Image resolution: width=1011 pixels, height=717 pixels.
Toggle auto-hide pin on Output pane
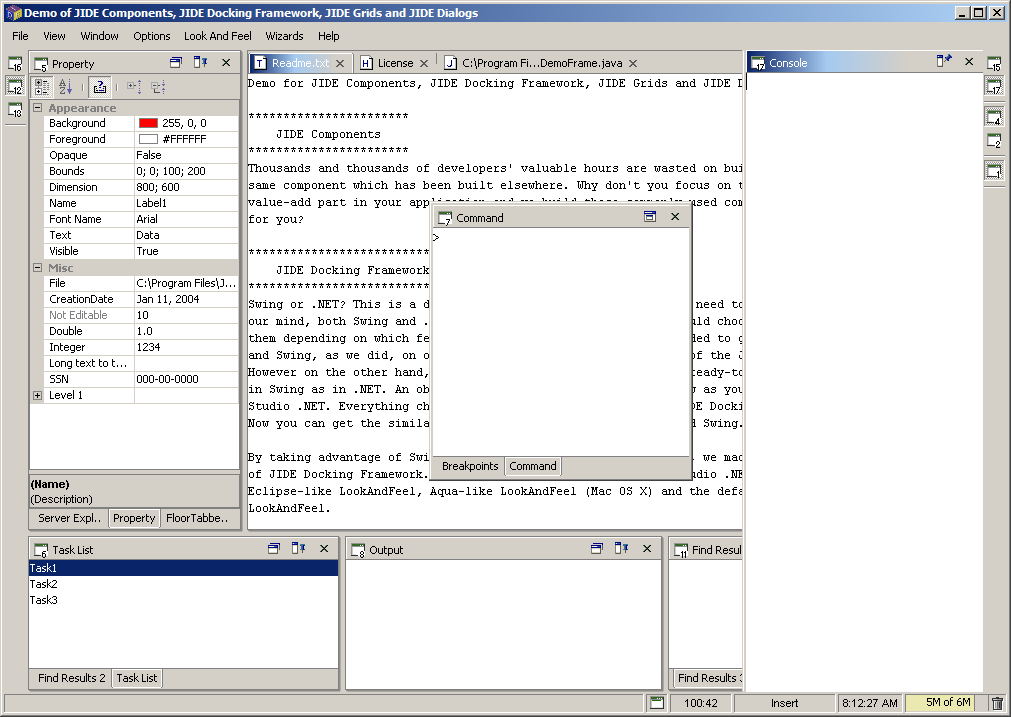pyautogui.click(x=622, y=549)
